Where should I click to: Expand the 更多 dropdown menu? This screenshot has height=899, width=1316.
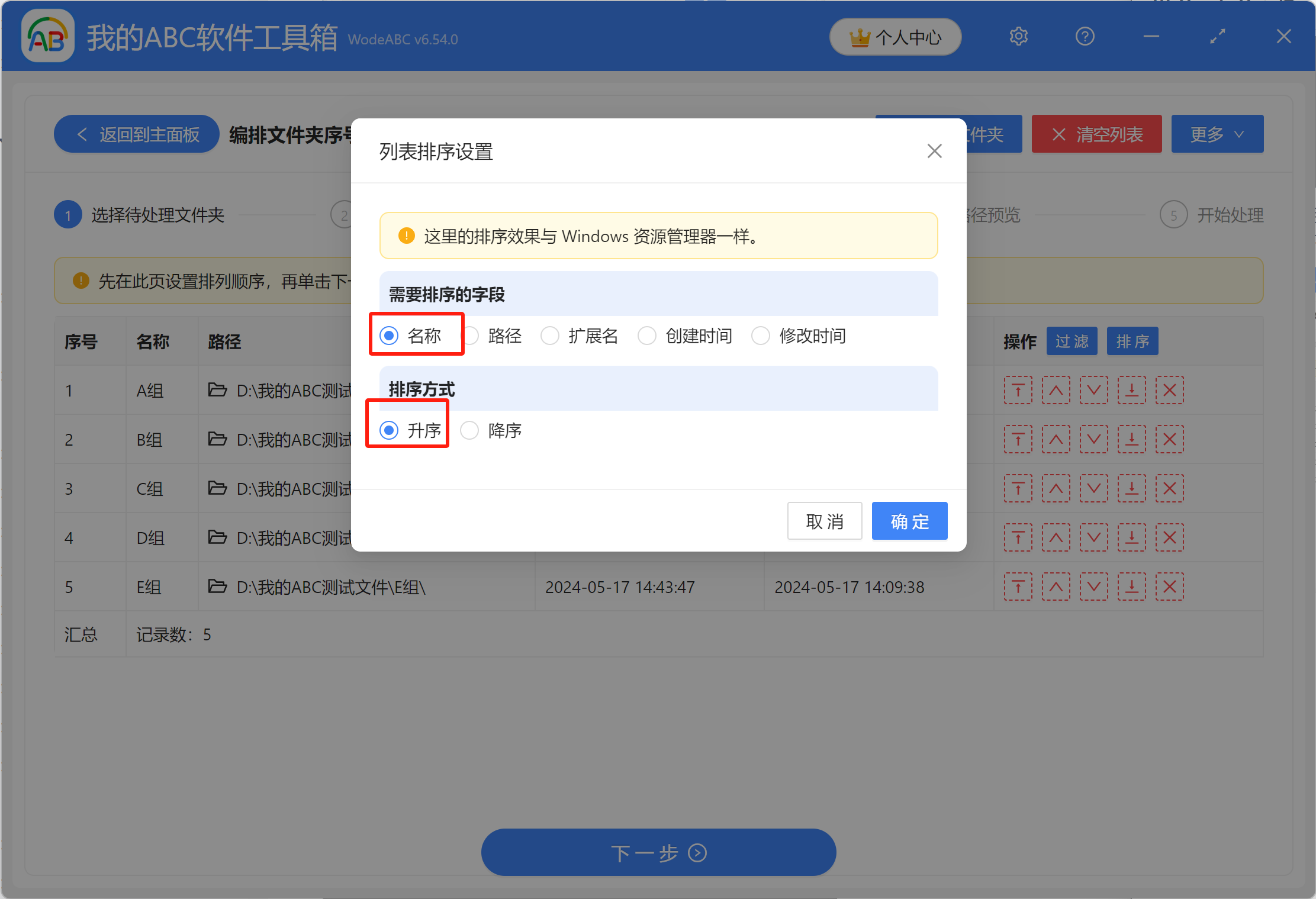[1217, 134]
